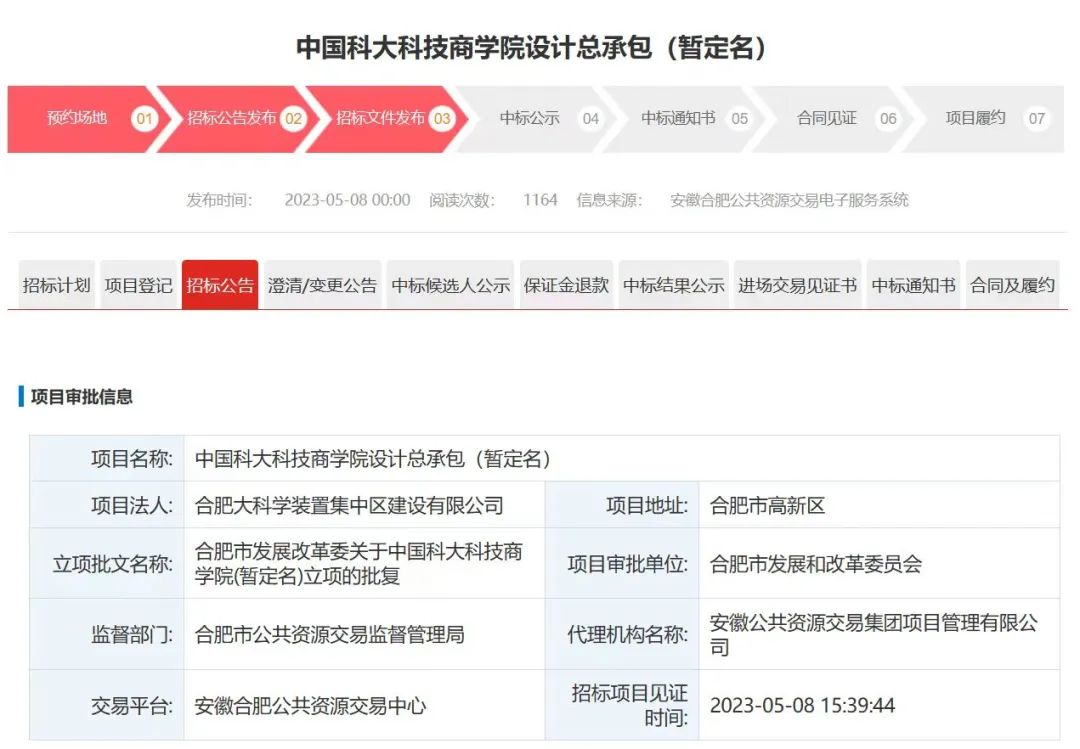Viewport: 1080px width, 749px height.
Task: Click the 交易平台 label cell
Action: (x=107, y=705)
